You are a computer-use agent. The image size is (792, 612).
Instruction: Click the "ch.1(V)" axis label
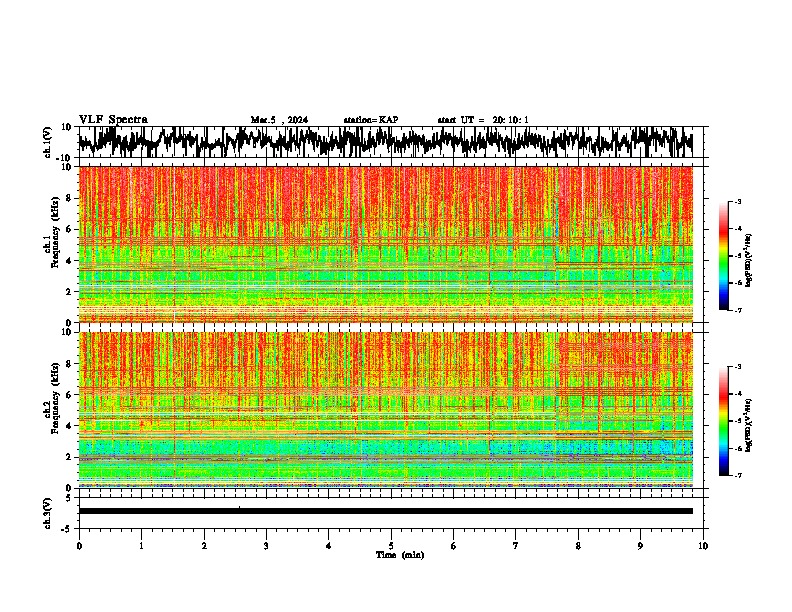[48, 142]
